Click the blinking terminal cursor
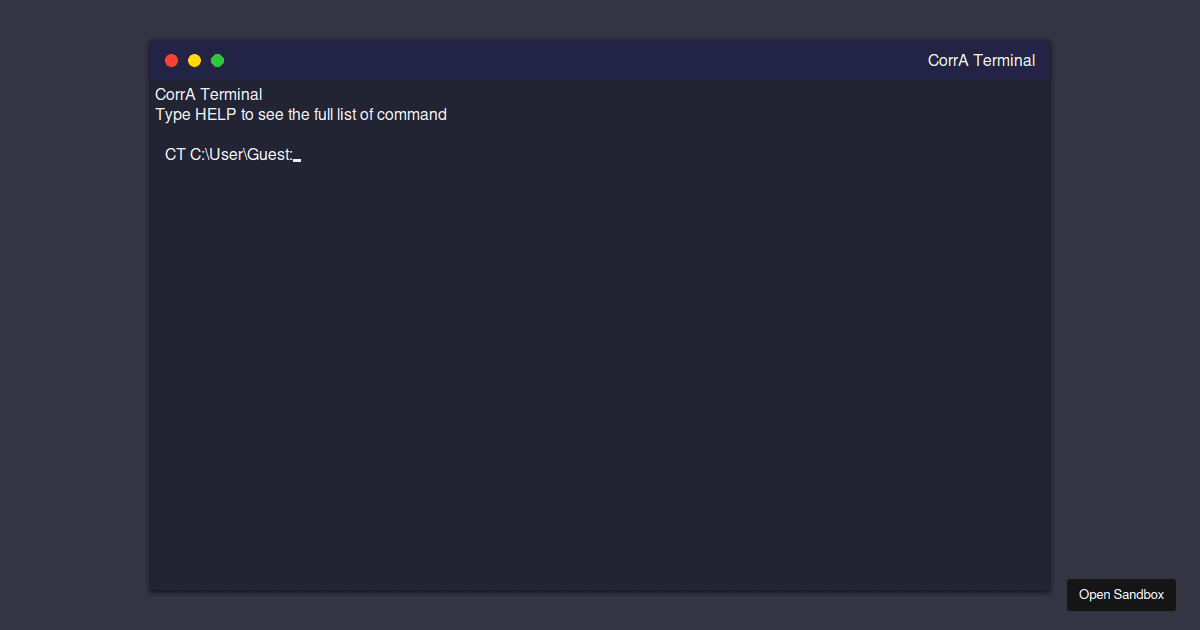 coord(297,159)
